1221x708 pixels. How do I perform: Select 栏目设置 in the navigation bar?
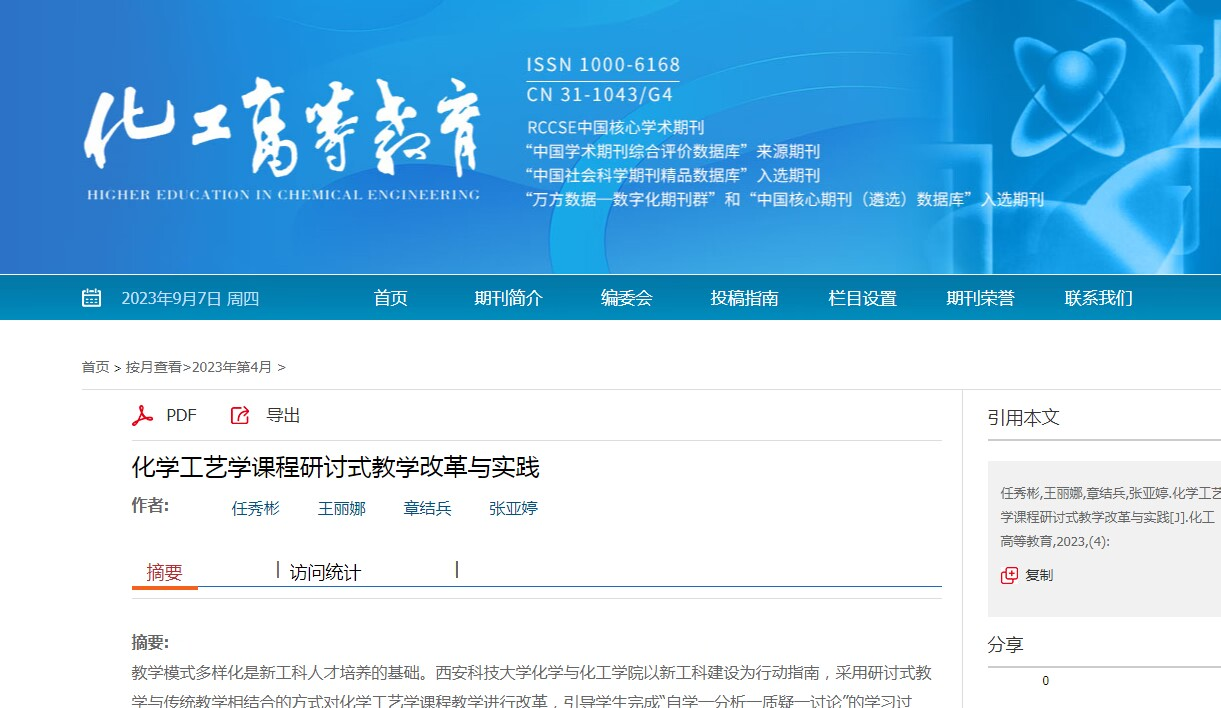862,298
